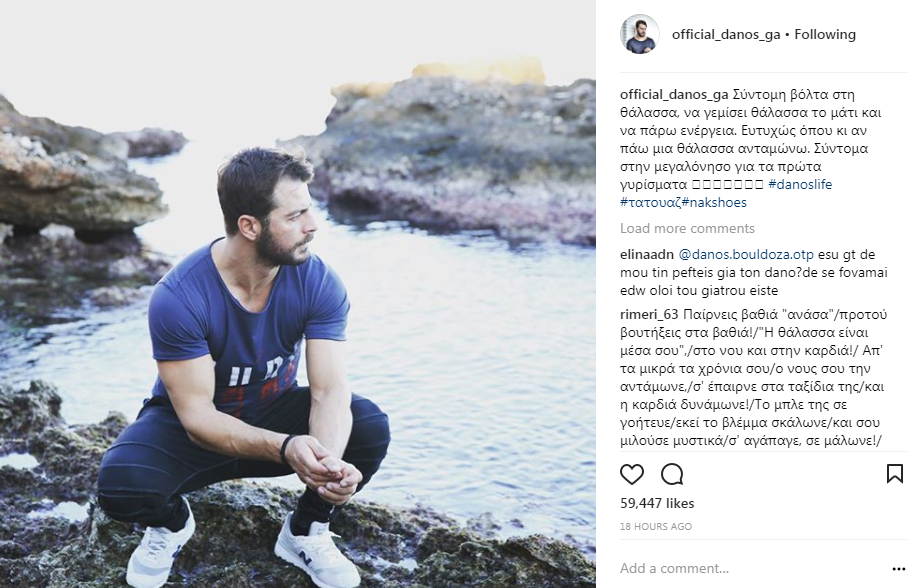
Task: Open @danos.bouldoza.otp mention
Action: point(746,255)
